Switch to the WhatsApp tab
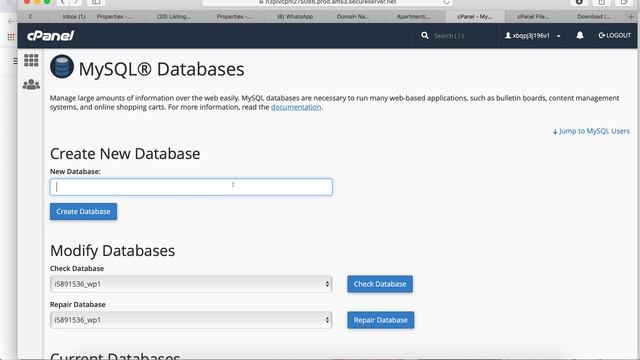The width and height of the screenshot is (640, 360). pos(295,17)
